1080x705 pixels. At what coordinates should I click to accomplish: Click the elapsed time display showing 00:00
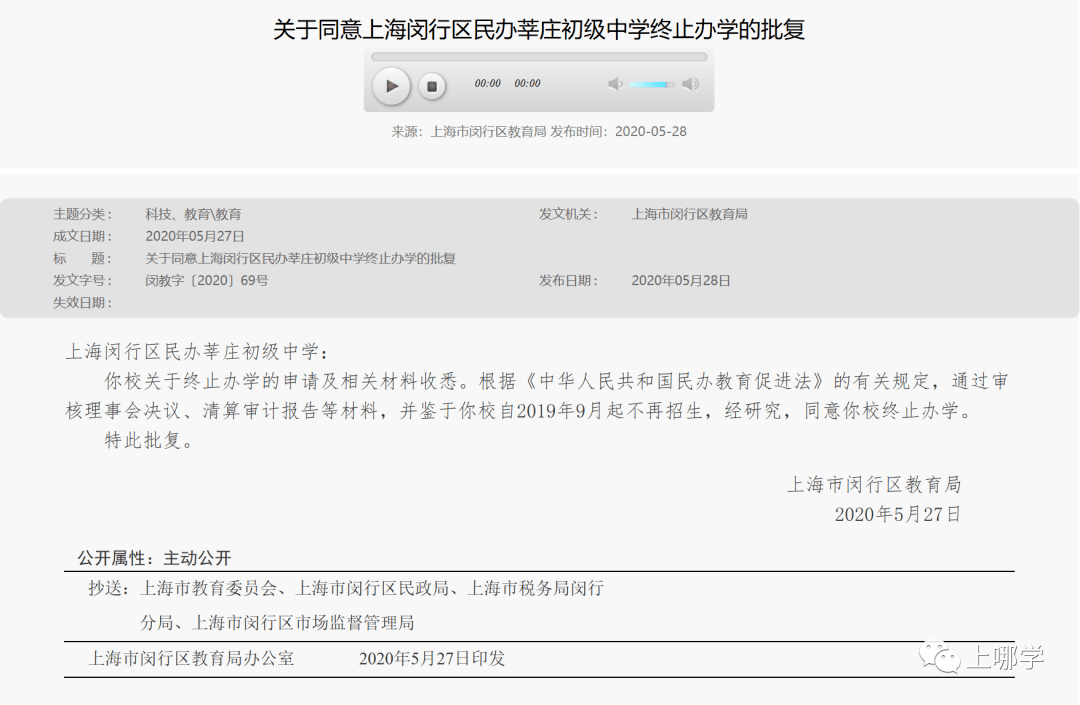(487, 84)
